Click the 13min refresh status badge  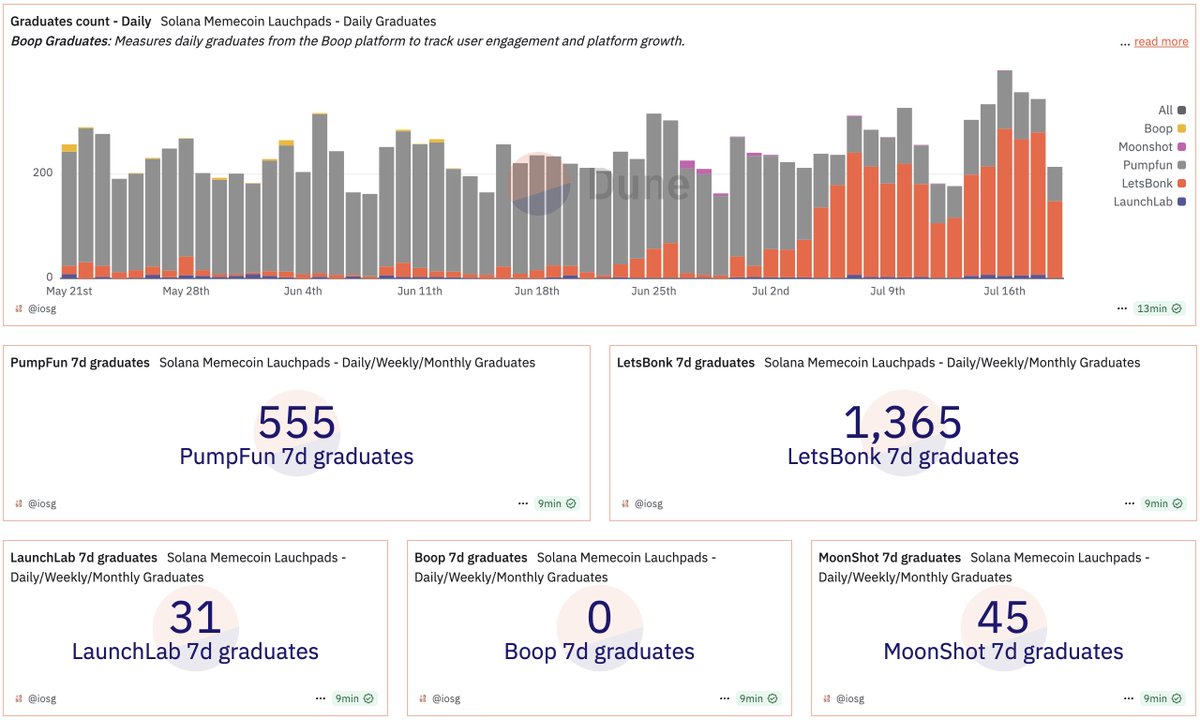[x=1160, y=308]
